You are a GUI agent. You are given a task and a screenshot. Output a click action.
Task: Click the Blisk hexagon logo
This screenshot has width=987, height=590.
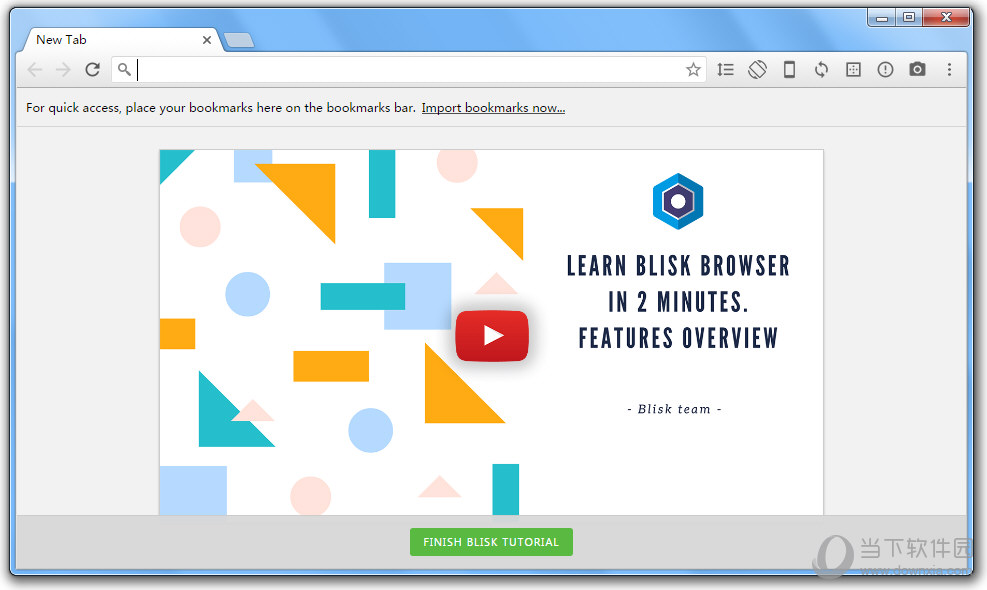coord(678,201)
